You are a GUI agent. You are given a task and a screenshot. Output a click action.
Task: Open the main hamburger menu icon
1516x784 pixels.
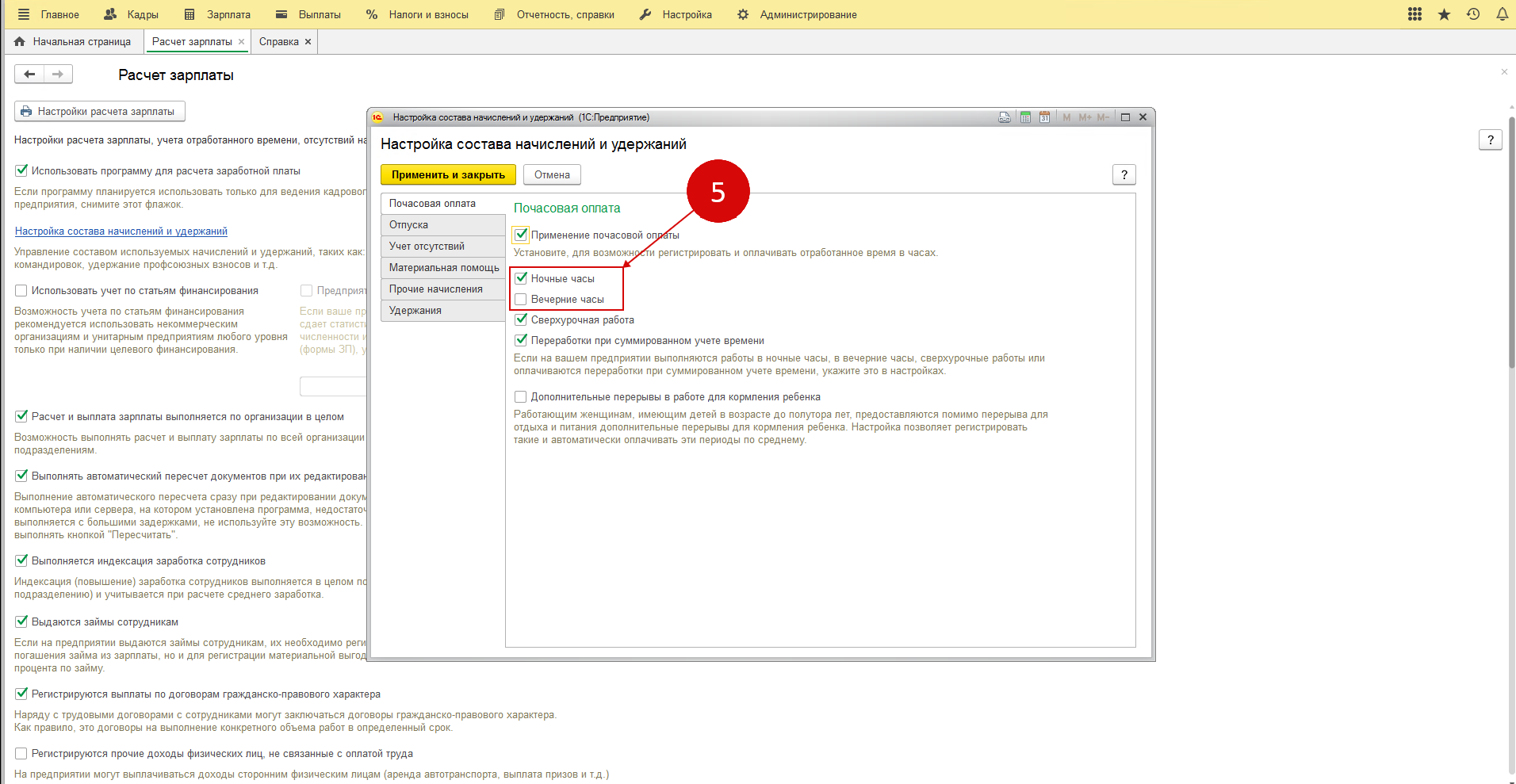click(23, 14)
